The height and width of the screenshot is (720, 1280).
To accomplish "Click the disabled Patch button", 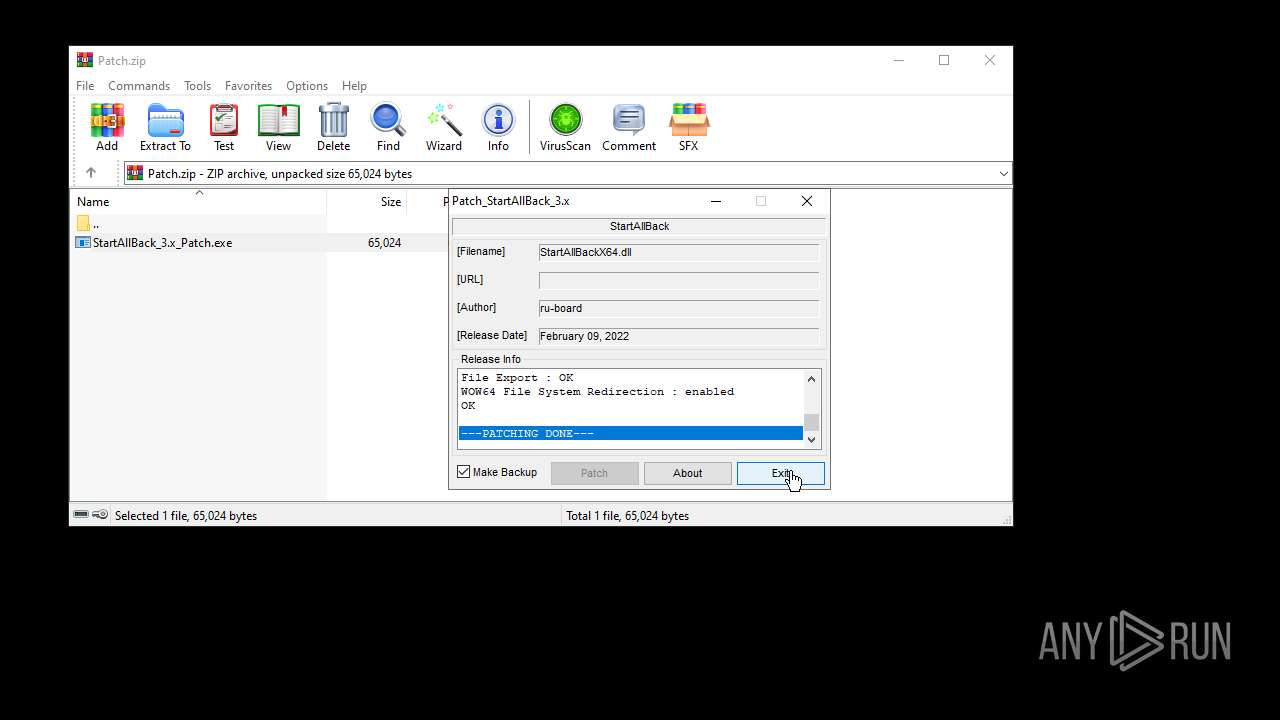I will coord(594,473).
